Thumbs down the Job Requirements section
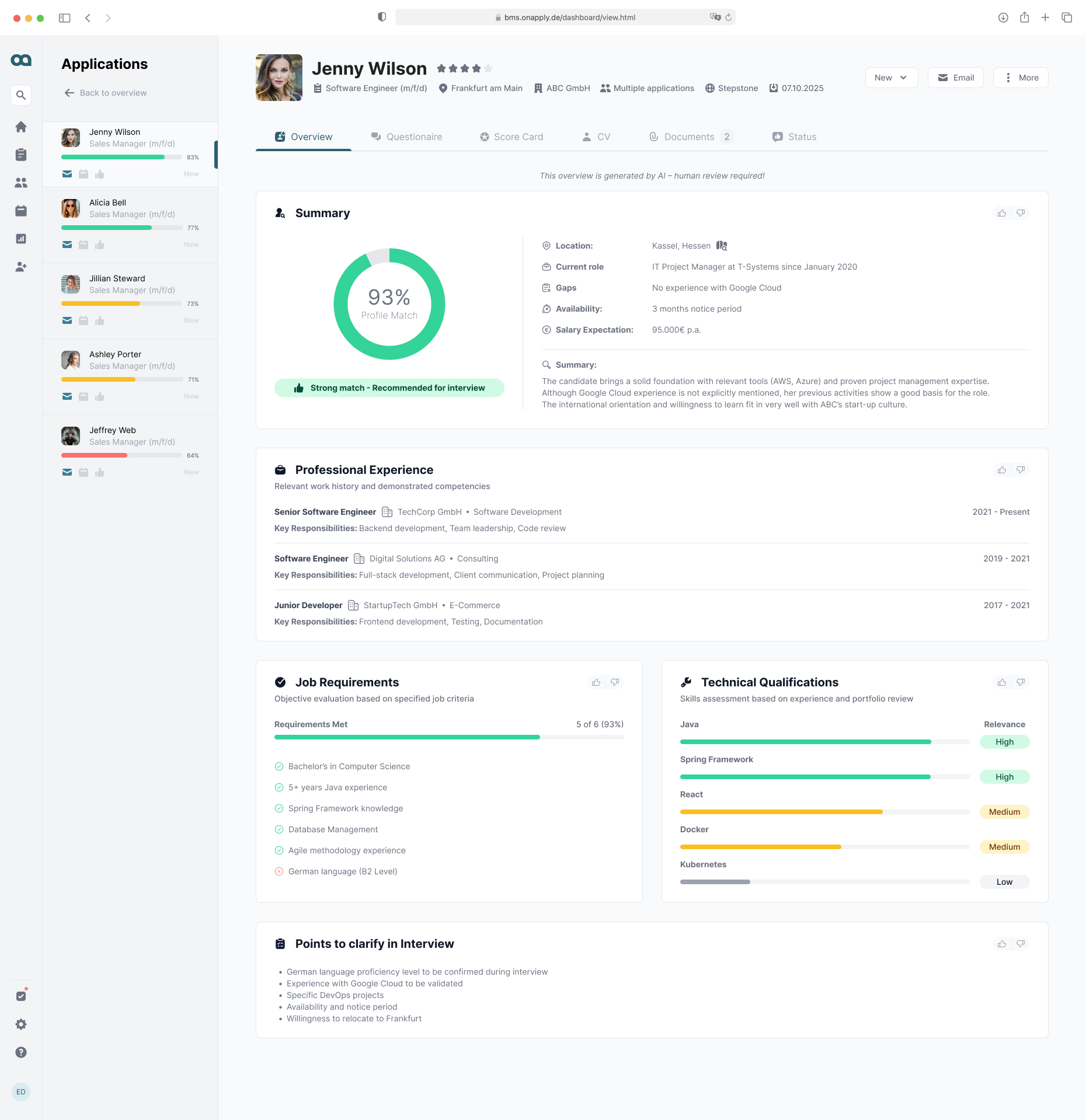The image size is (1086, 1120). (615, 682)
